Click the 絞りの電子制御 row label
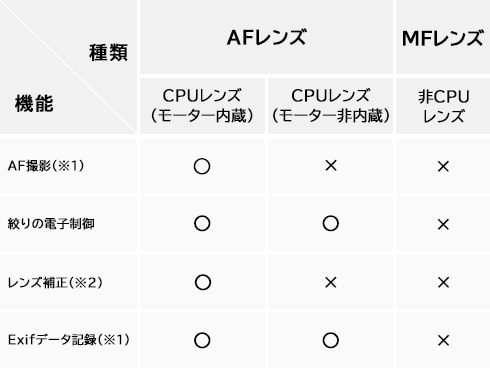Viewport: 490px width, 368px height. point(51,224)
